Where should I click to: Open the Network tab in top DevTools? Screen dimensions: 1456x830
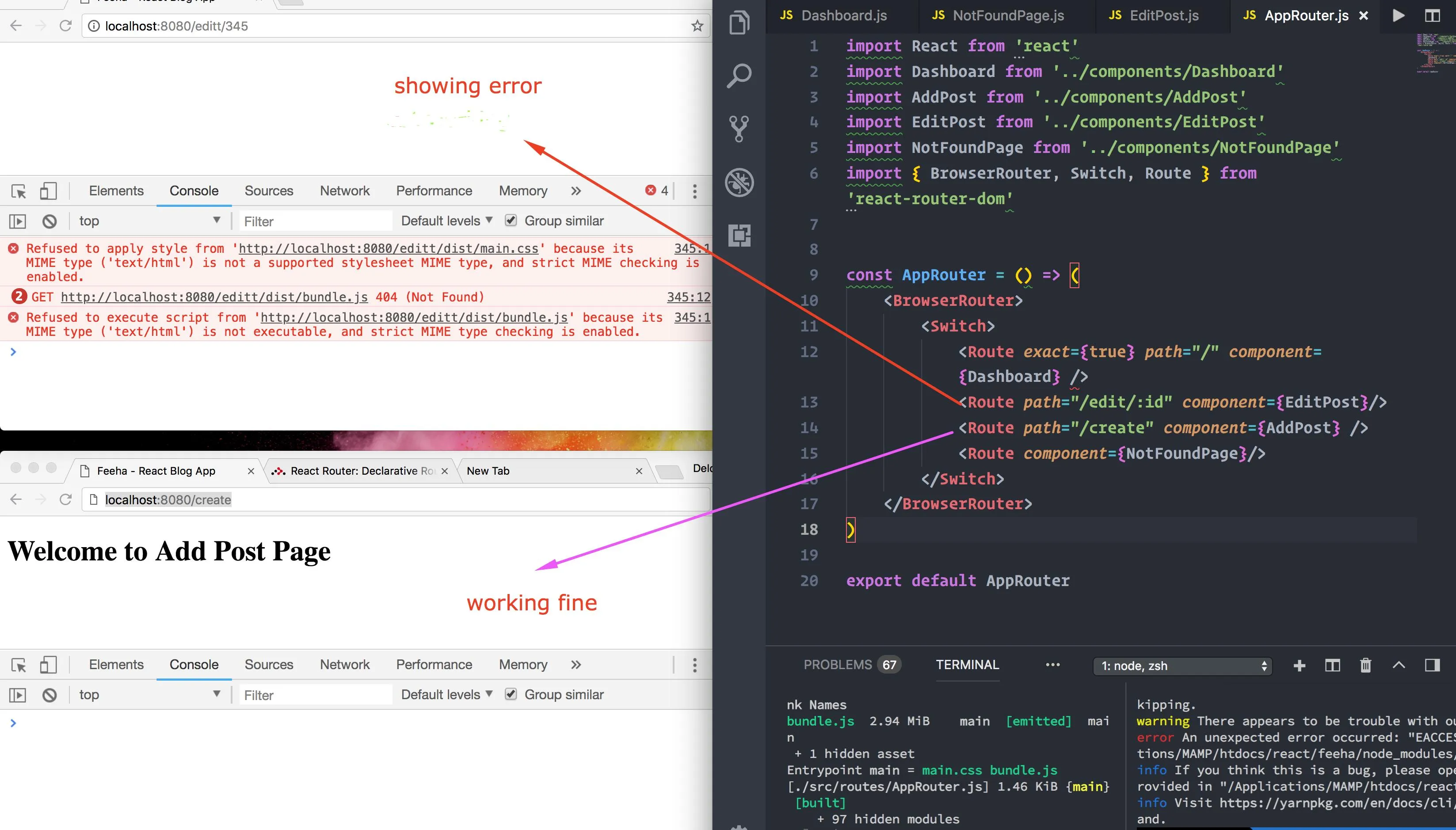344,191
